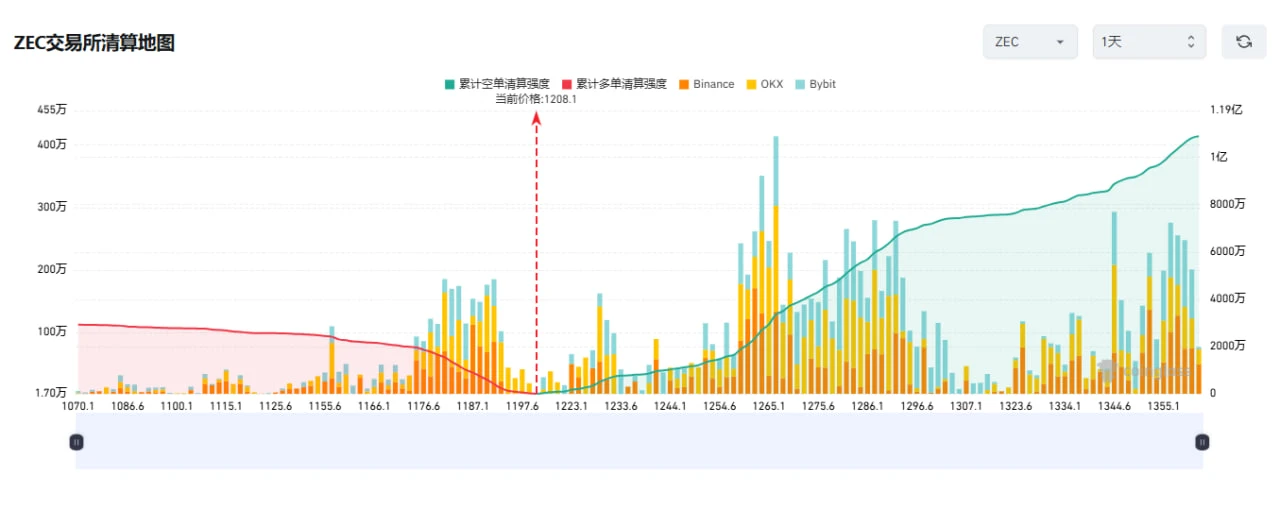The image size is (1280, 509).
Task: Click the ZEC交易所清算地图 title
Action: pyautogui.click(x=95, y=43)
